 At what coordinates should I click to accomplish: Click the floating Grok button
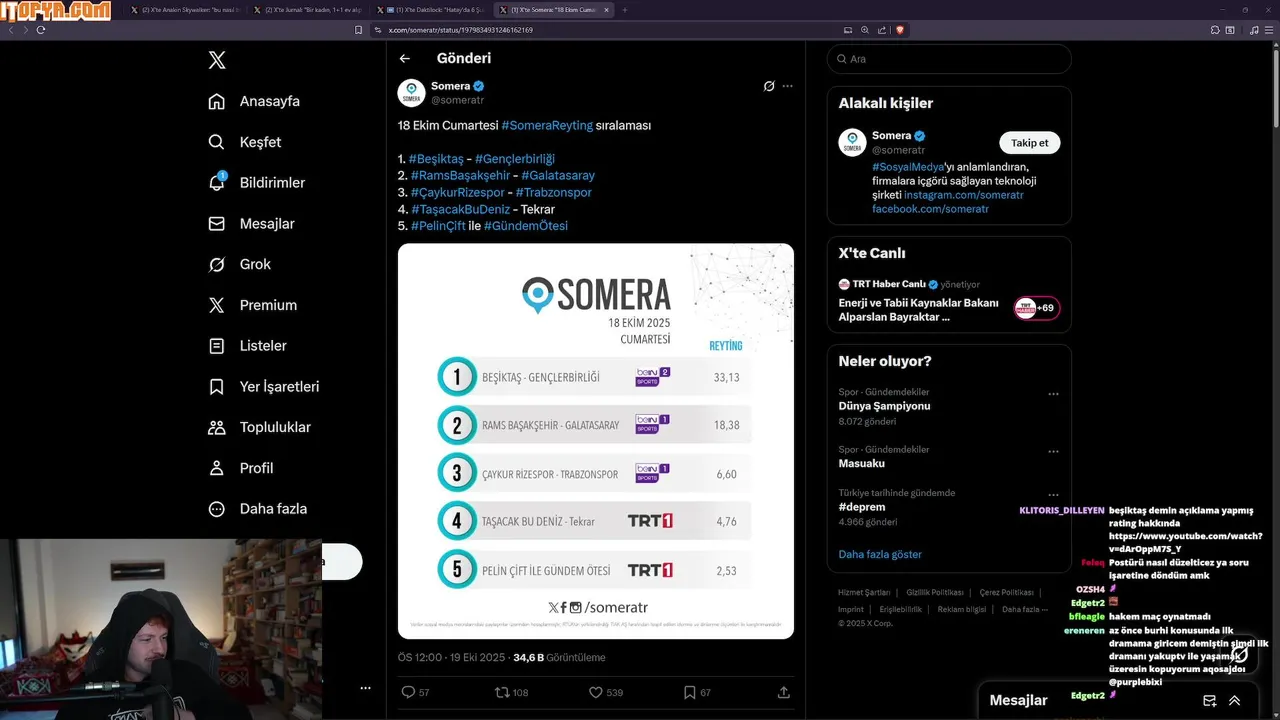click(1240, 655)
